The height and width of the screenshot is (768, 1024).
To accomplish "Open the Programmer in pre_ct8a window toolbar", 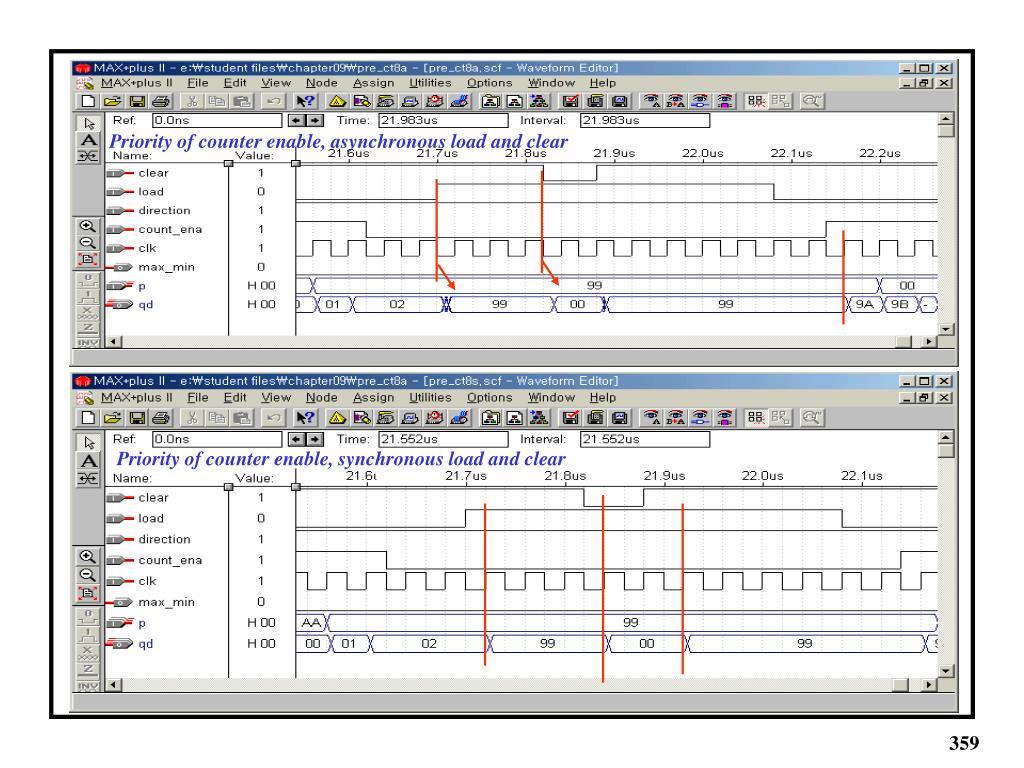I will 460,101.
